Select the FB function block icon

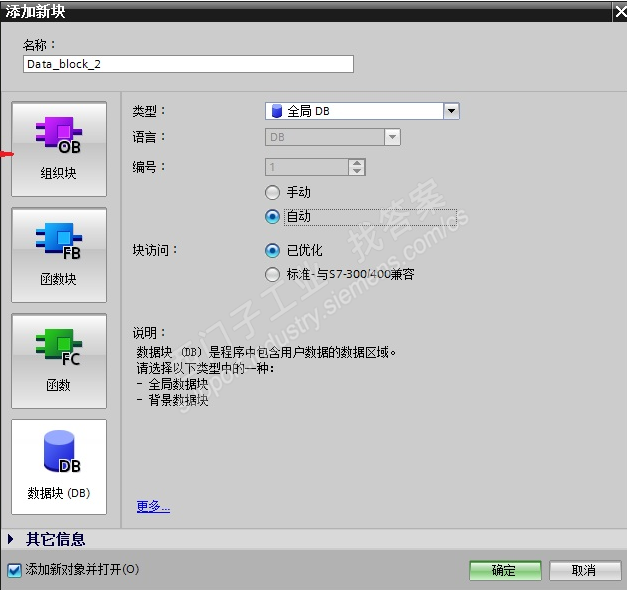pos(59,255)
